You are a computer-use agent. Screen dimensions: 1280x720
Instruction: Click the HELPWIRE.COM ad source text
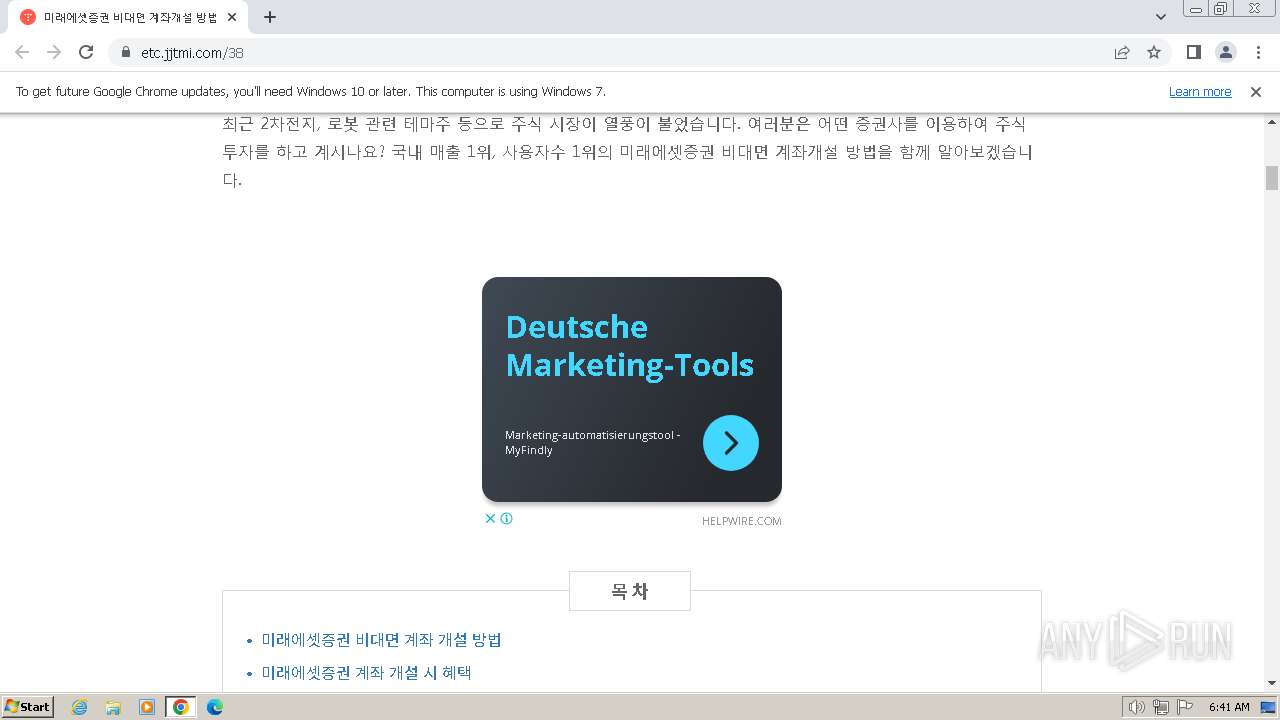tap(741, 521)
